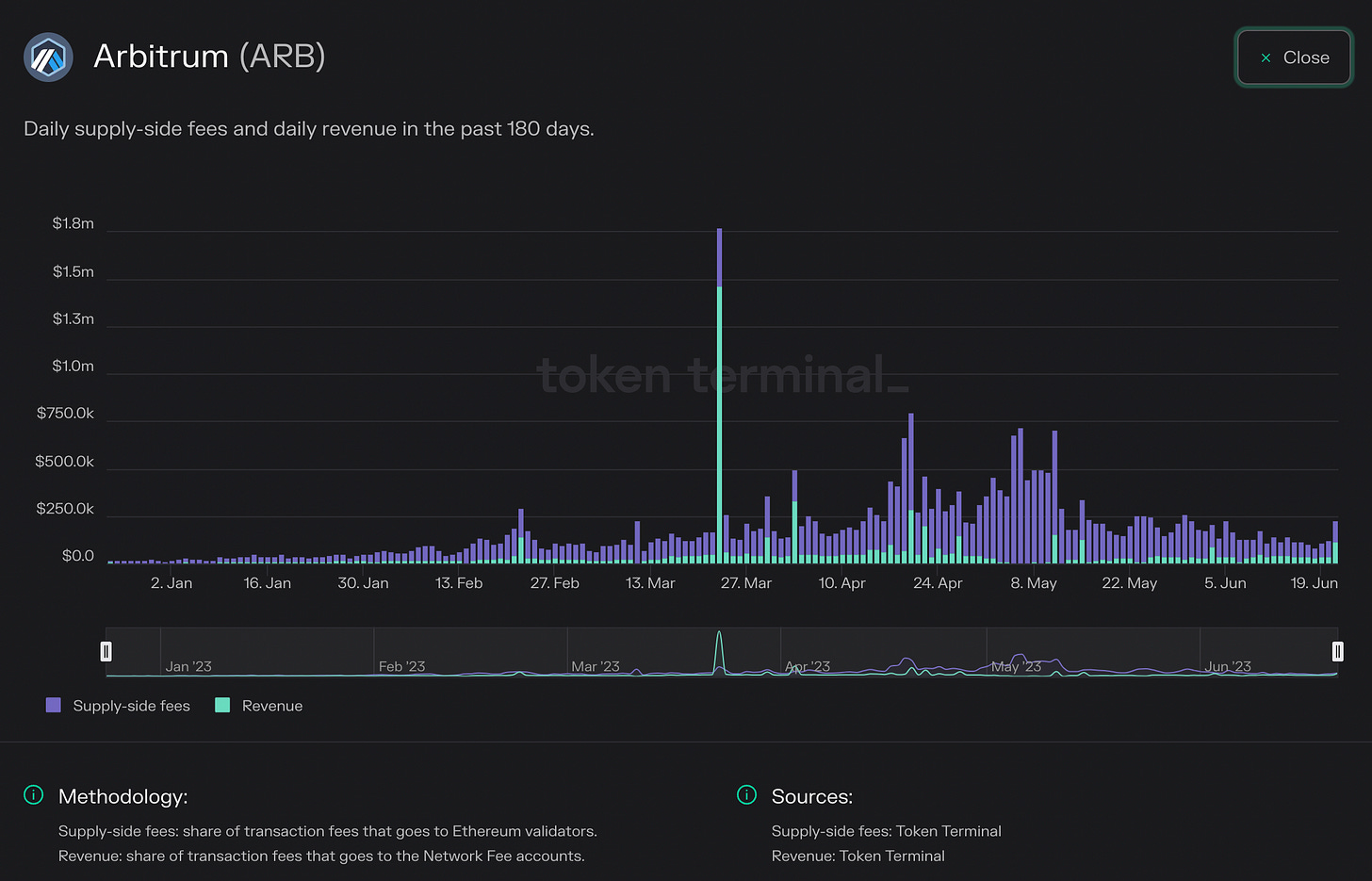This screenshot has height=881, width=1372.
Task: Click the May '23 marker in navigator
Action: tap(1017, 666)
